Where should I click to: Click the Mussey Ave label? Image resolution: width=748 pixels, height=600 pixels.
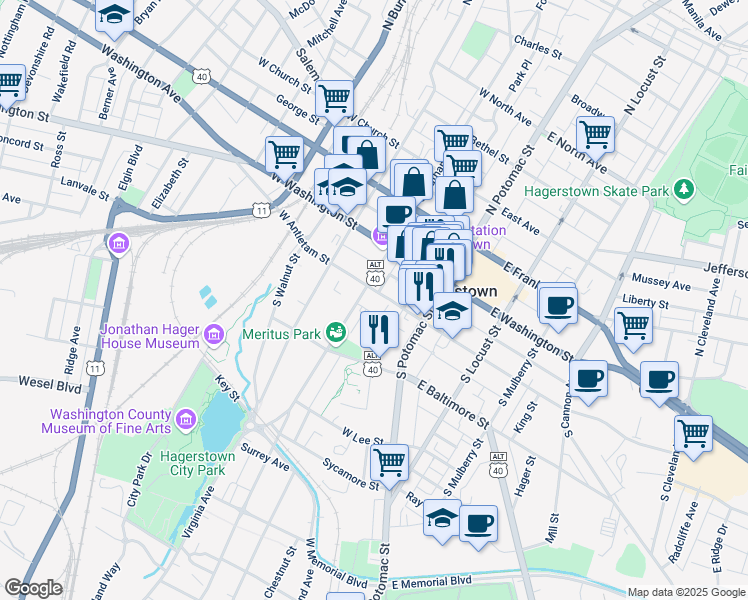click(661, 281)
